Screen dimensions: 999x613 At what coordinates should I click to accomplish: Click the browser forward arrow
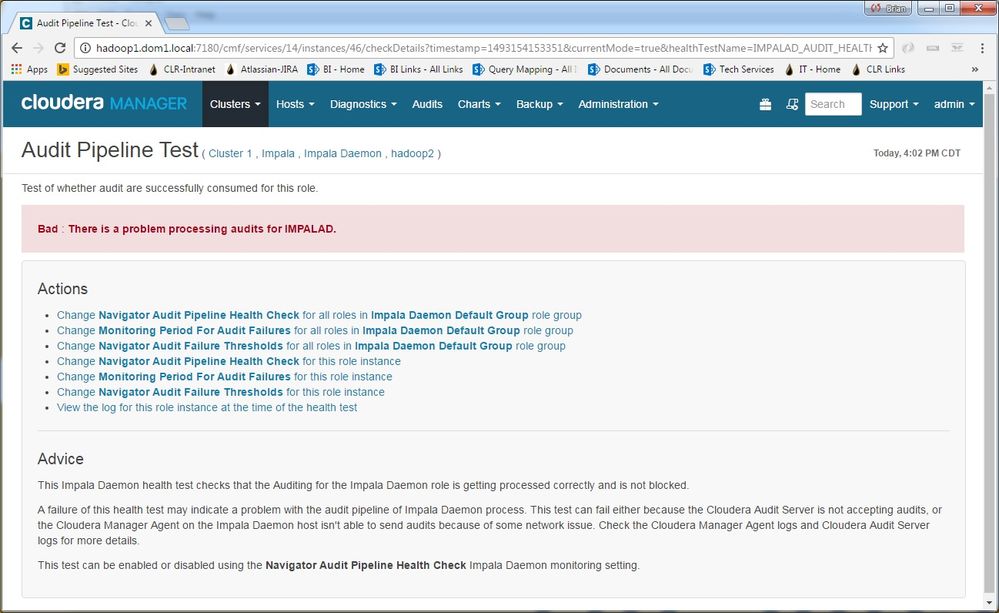[x=38, y=48]
